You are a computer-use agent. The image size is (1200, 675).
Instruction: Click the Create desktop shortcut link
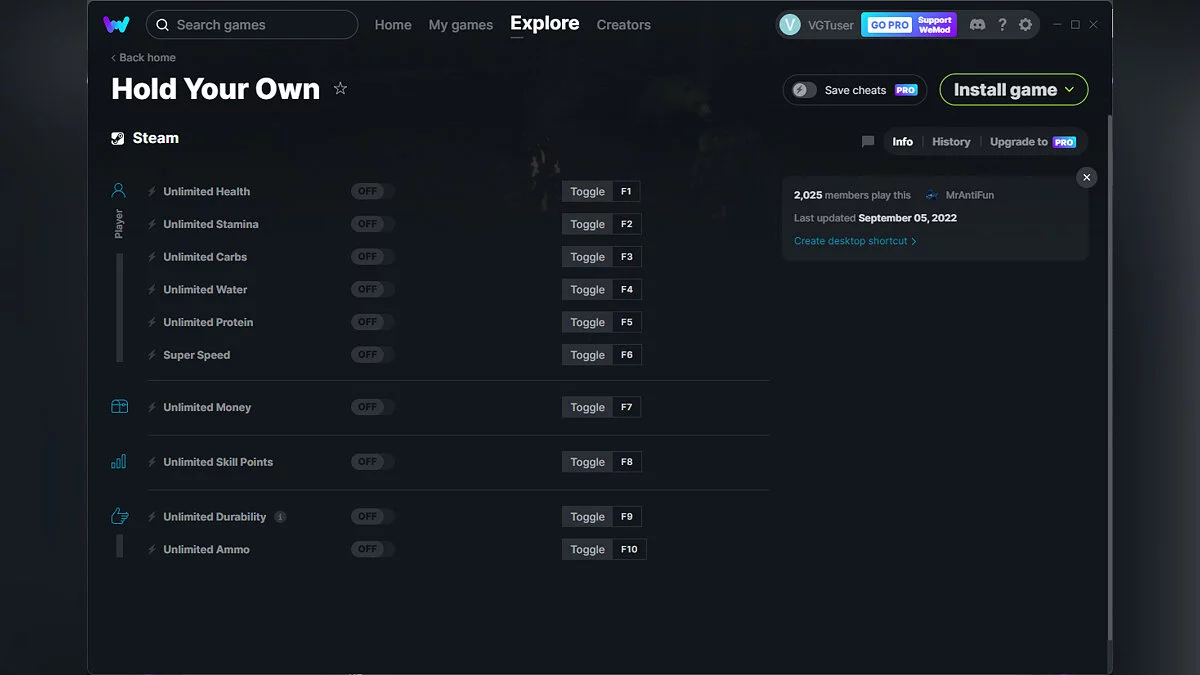(x=852, y=240)
